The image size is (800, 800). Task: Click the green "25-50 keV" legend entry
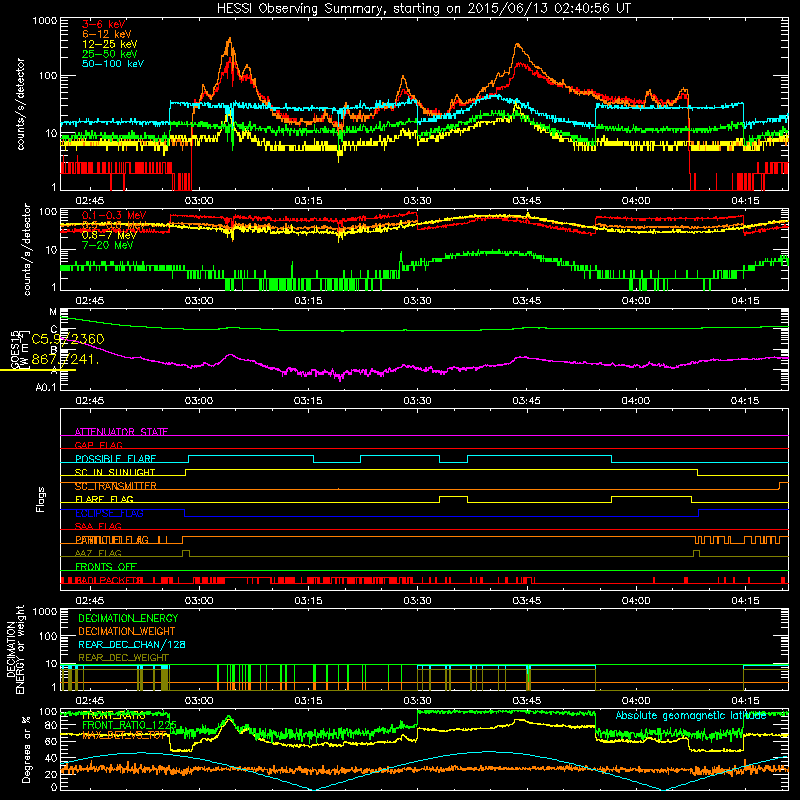point(110,54)
